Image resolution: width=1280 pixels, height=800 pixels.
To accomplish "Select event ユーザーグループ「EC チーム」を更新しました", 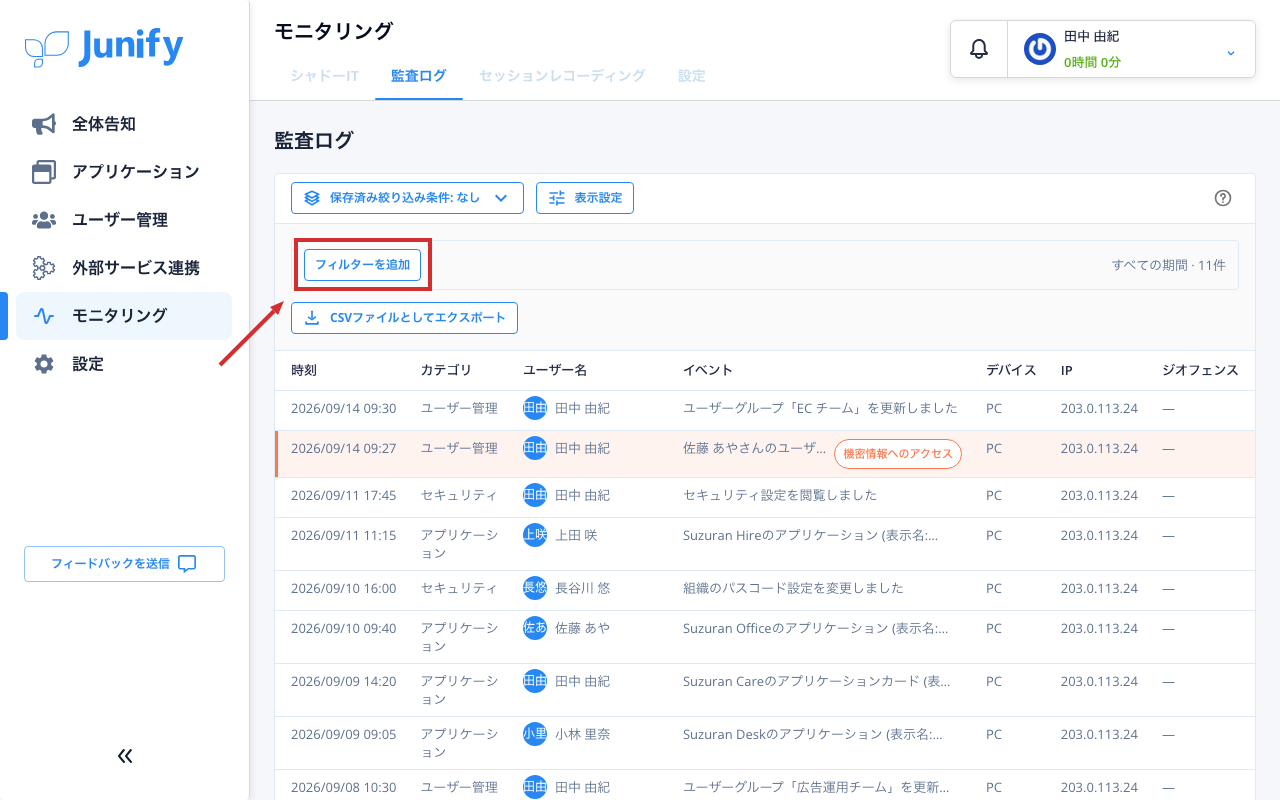I will [820, 408].
